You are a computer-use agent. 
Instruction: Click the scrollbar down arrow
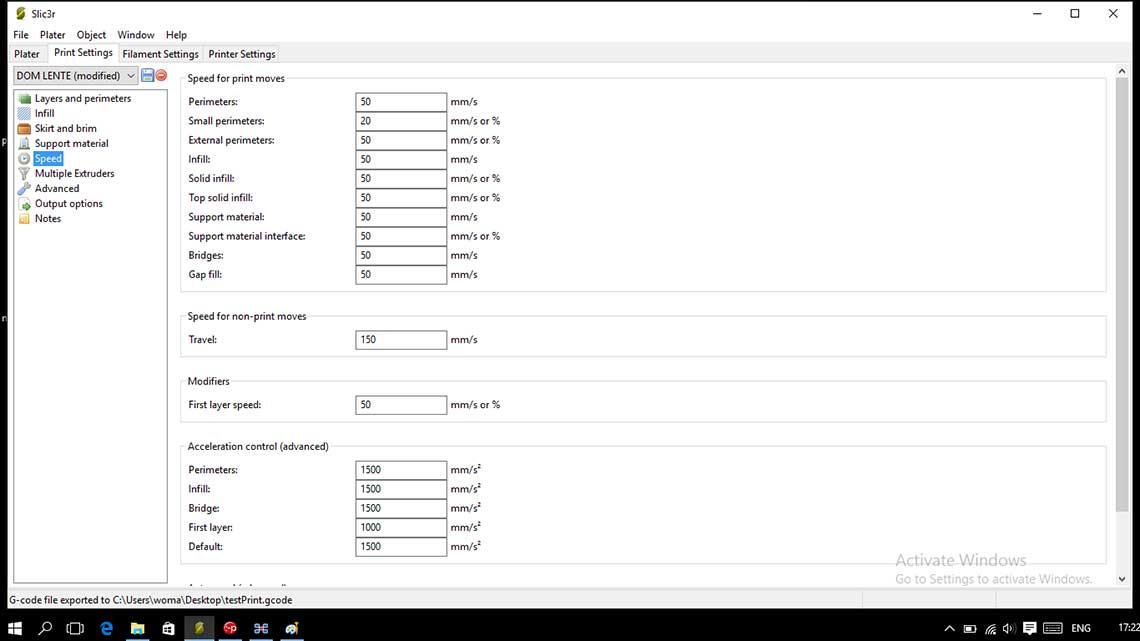click(x=1122, y=579)
